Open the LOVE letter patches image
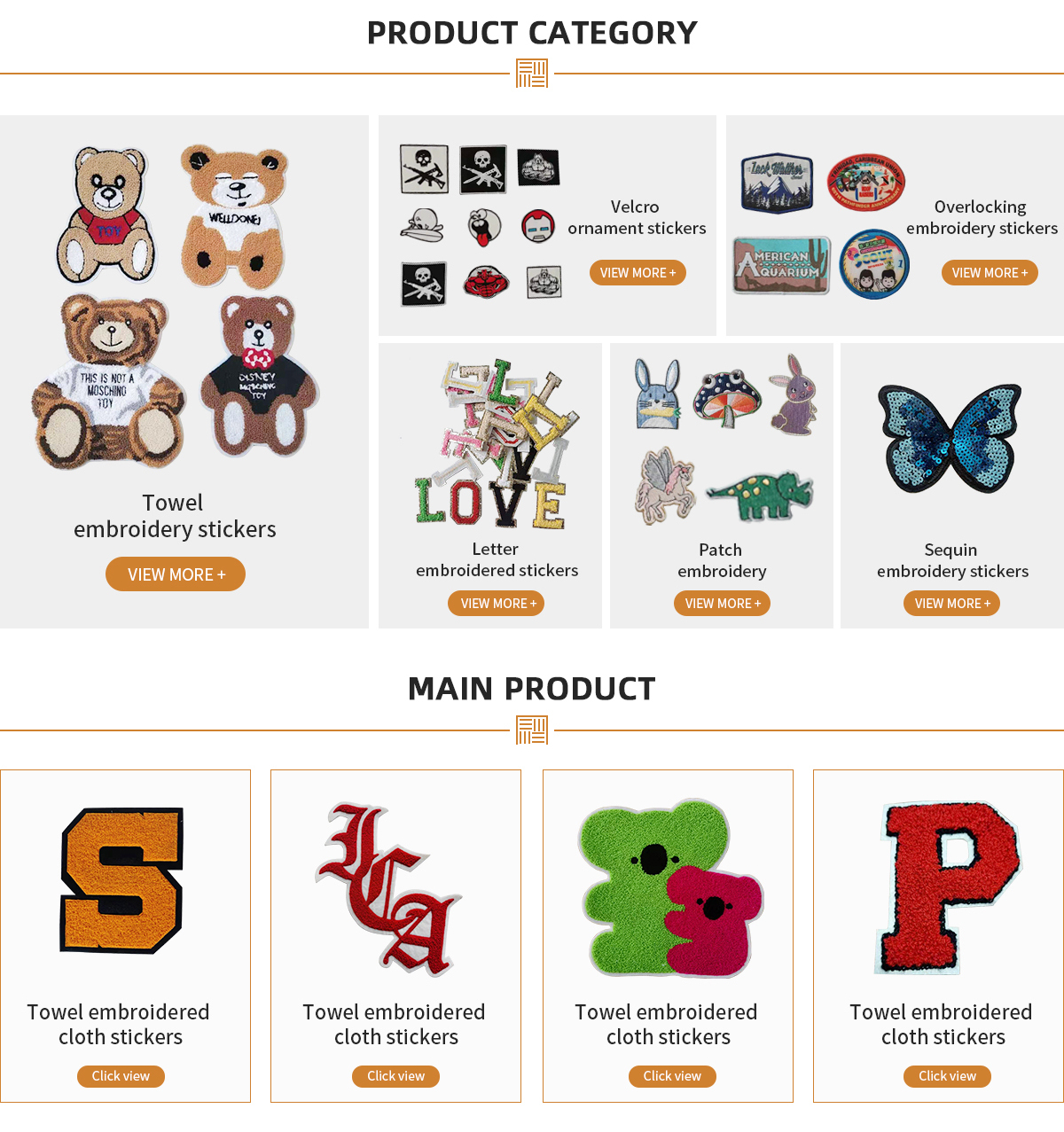Screen dimensions: 1064x1132 [x=493, y=444]
